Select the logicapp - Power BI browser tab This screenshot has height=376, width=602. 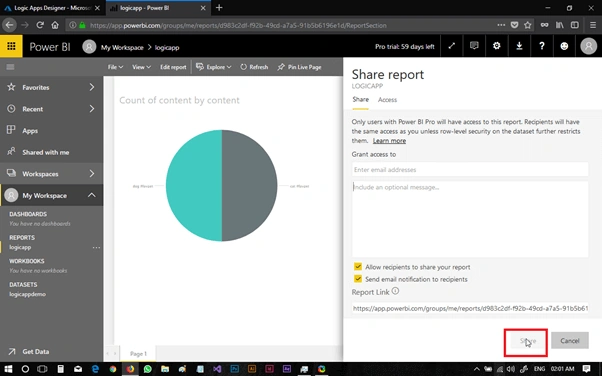point(157,8)
